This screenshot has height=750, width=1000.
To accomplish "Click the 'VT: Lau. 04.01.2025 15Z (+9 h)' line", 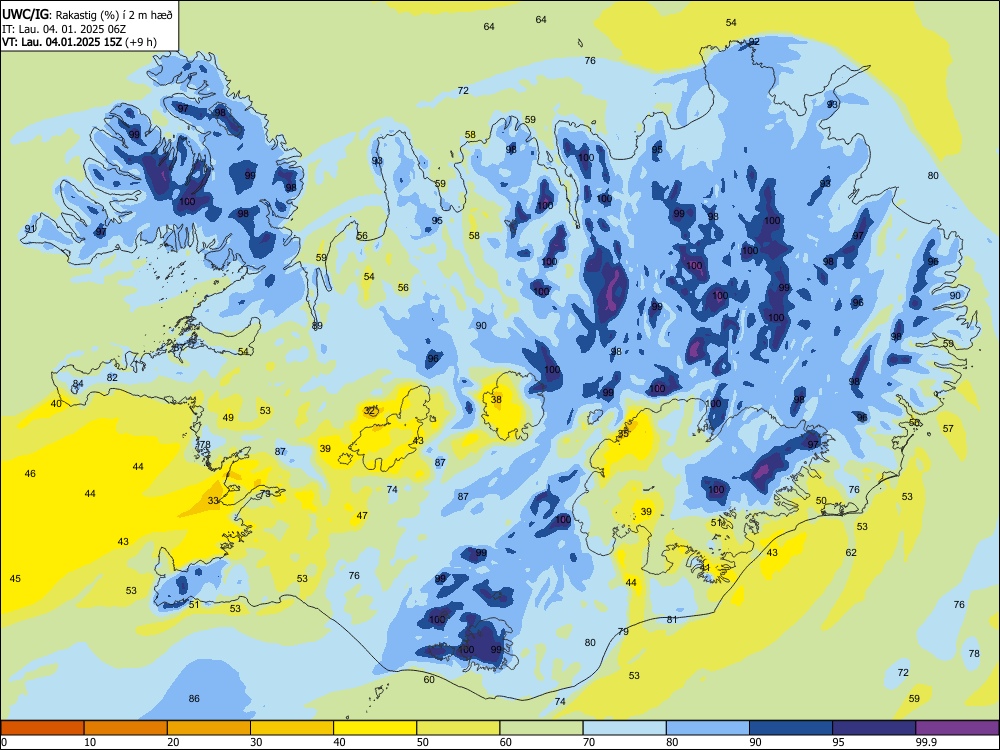I will (x=79, y=42).
